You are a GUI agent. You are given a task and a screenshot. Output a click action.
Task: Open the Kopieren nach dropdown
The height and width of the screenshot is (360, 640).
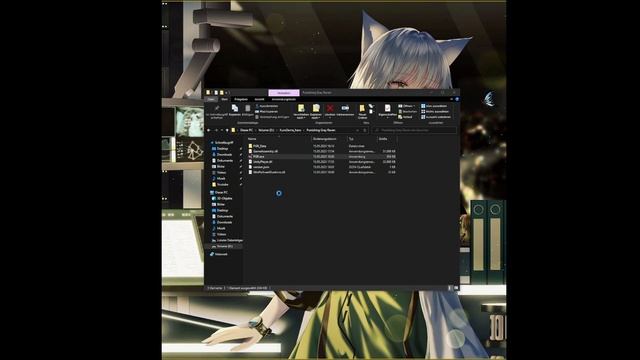click(x=316, y=111)
